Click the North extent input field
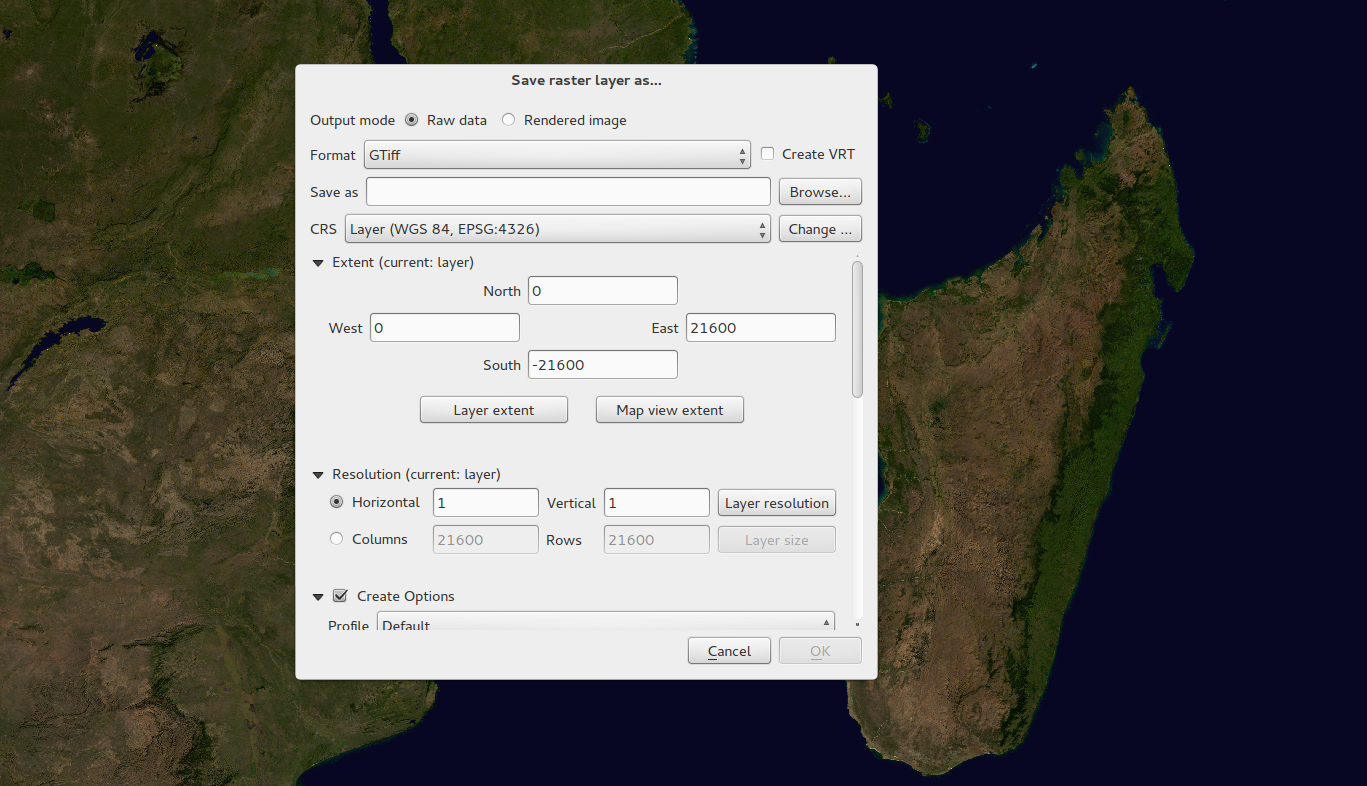The image size is (1367, 786). pyautogui.click(x=602, y=291)
